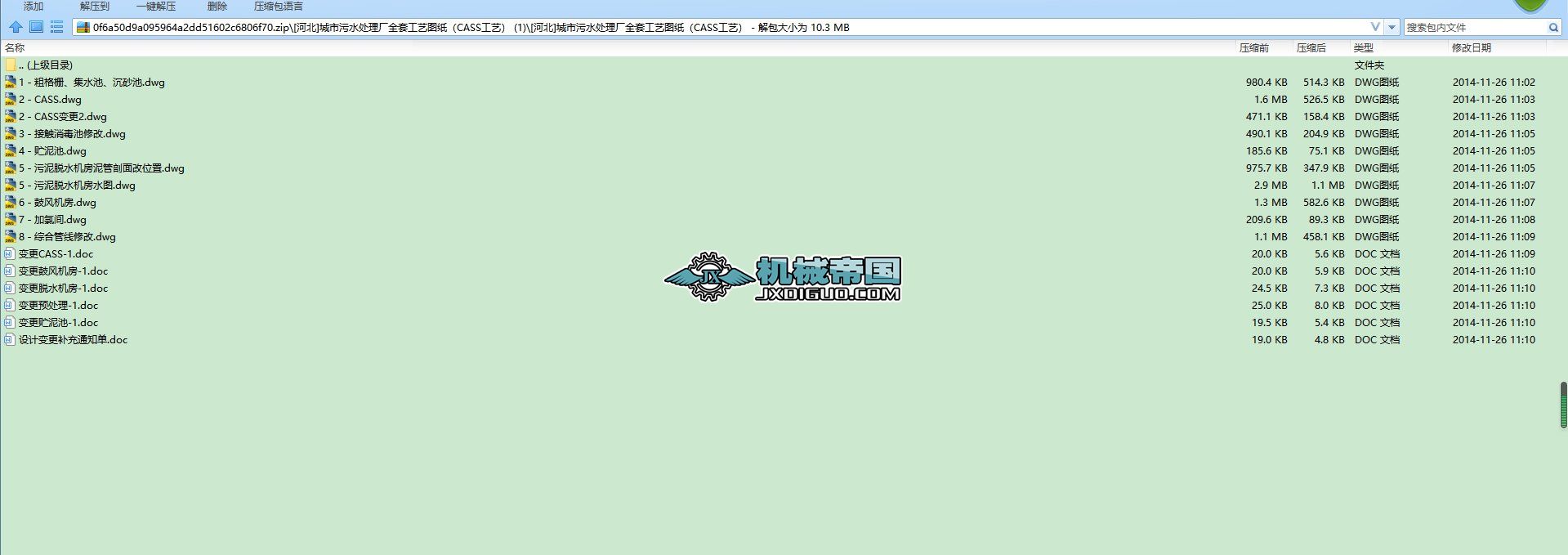The image size is (1568, 555).
Task: Select file name 5 - 污泥脱水机房泥管剖面改位置.dwg
Action: tap(101, 168)
